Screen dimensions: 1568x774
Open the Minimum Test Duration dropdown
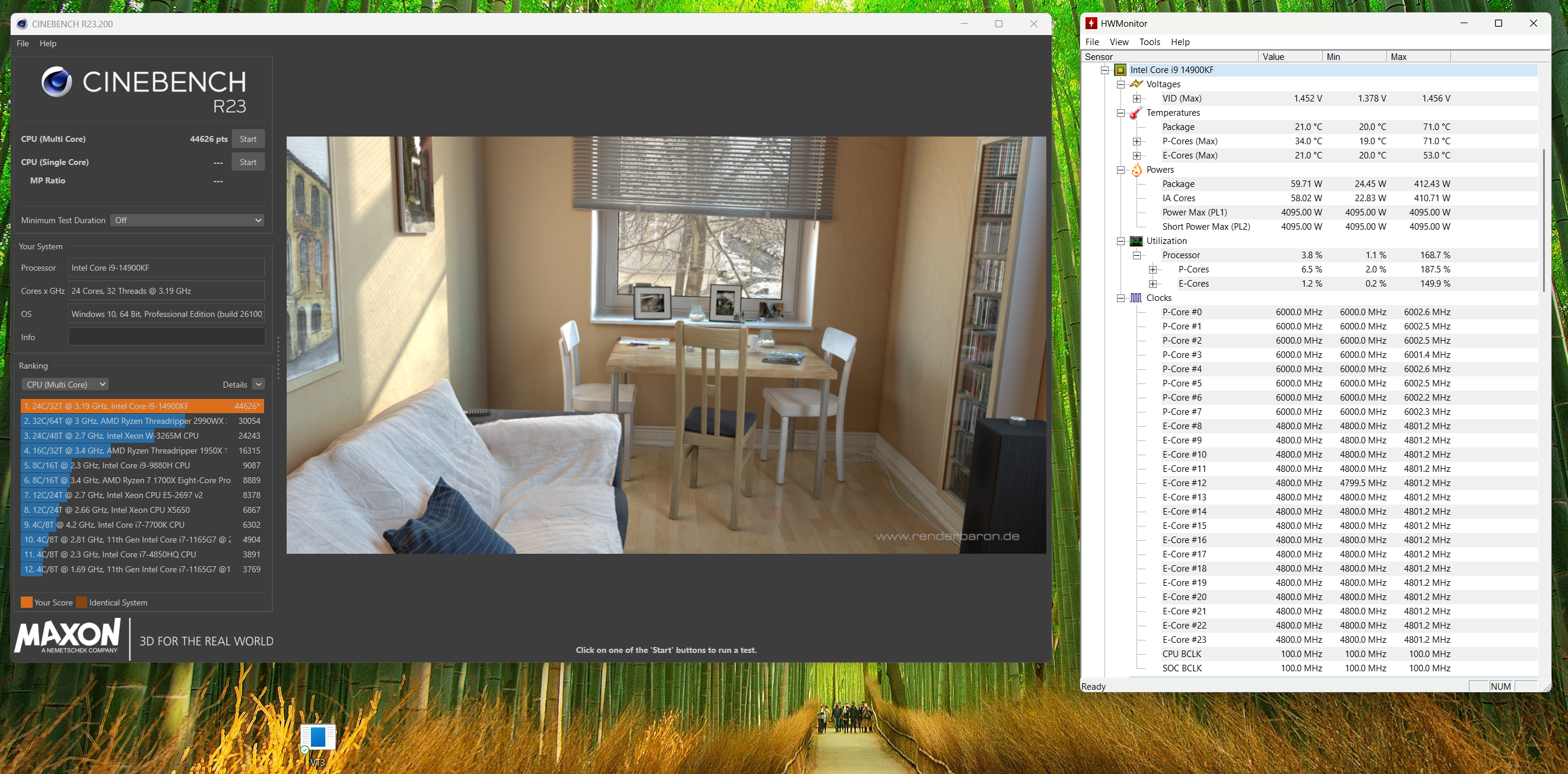click(187, 220)
